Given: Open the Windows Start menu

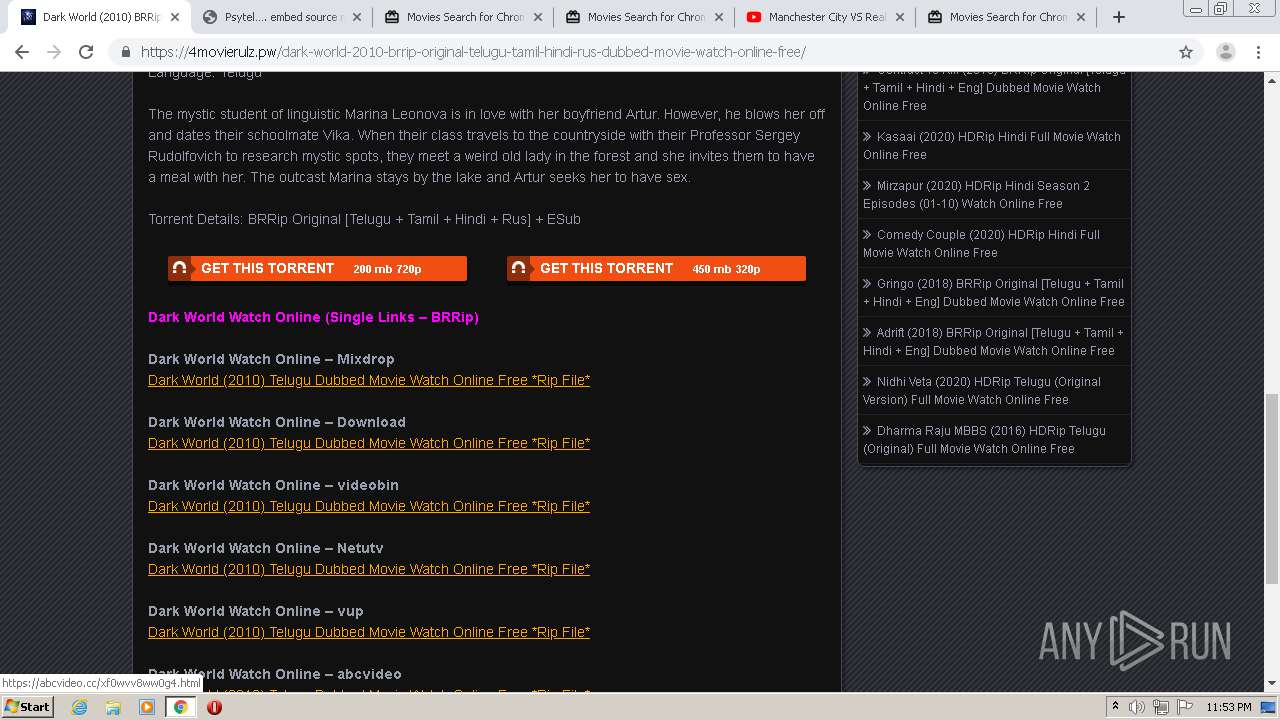Looking at the screenshot, I should point(27,706).
